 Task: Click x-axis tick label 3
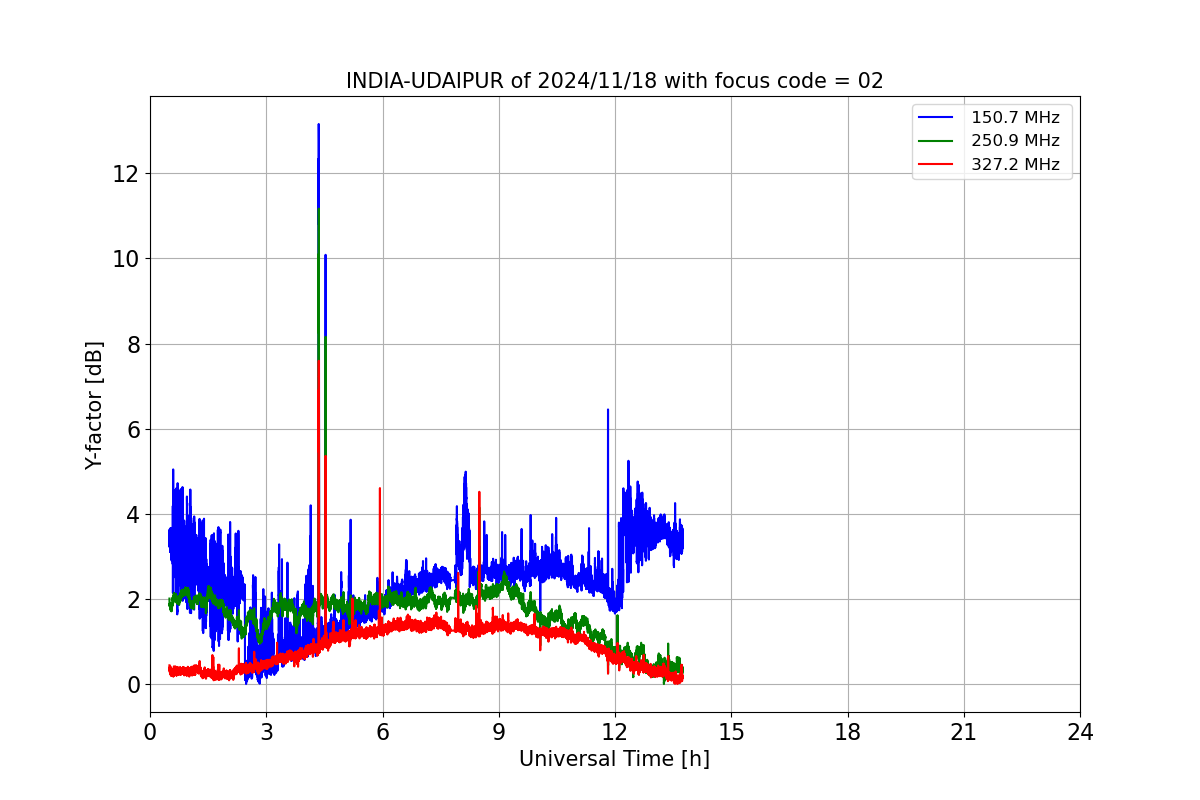266,732
